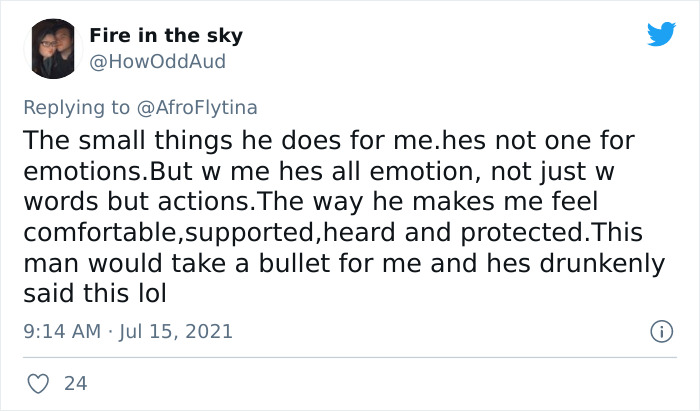700x411 pixels.
Task: Click the display name Fire in the sky
Action: click(x=165, y=36)
